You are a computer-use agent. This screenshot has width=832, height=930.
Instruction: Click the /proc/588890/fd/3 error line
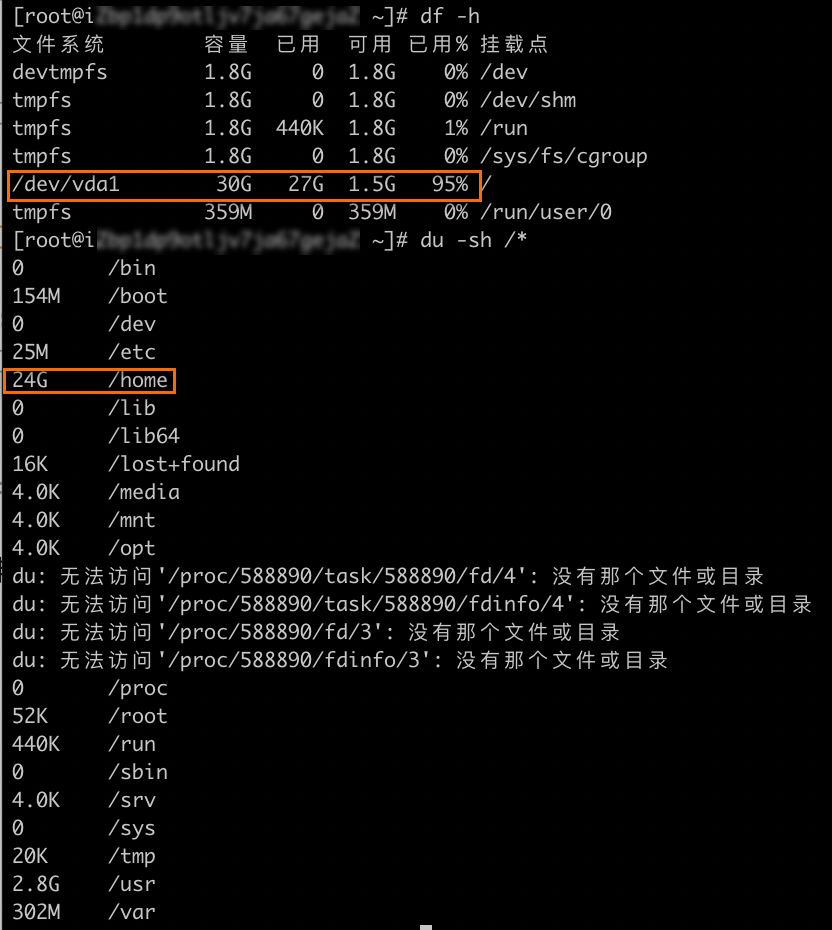(316, 632)
